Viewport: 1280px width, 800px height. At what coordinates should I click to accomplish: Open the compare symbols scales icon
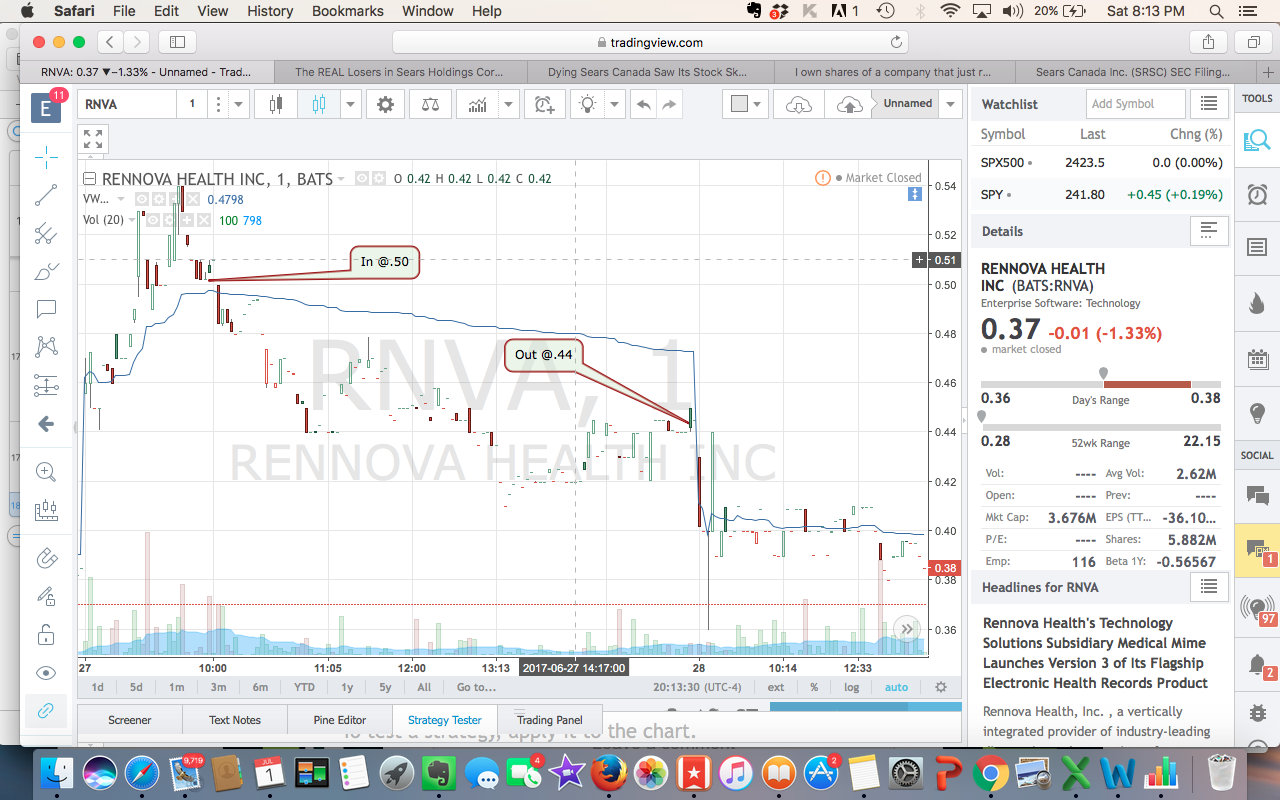pyautogui.click(x=430, y=104)
